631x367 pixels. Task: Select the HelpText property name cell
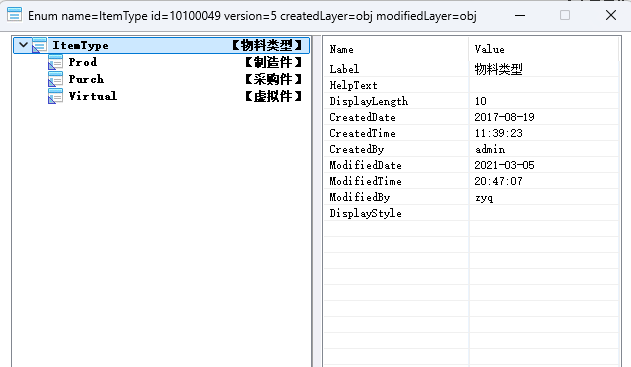(396, 85)
